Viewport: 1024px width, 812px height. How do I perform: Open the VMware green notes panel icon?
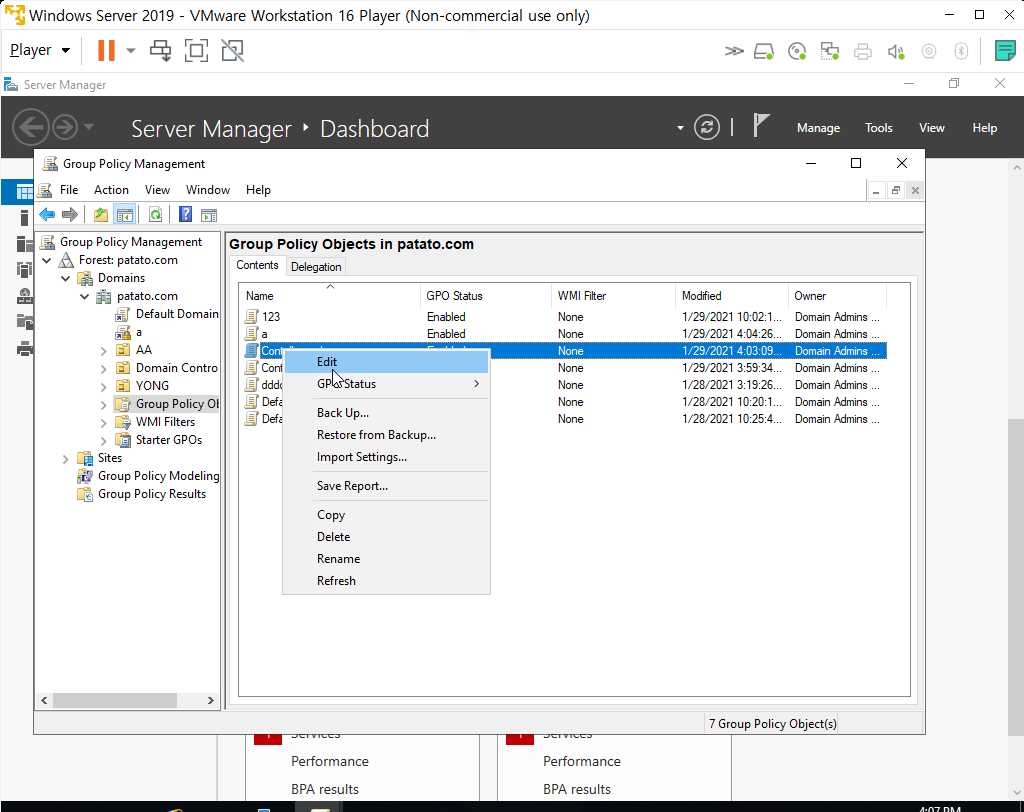(1005, 50)
